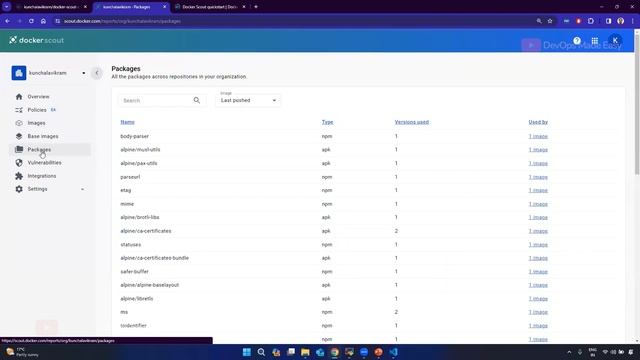Screen dimensions: 640x360
Task: Expand the Settings submenu arrow
Action: pyautogui.click(x=82, y=189)
